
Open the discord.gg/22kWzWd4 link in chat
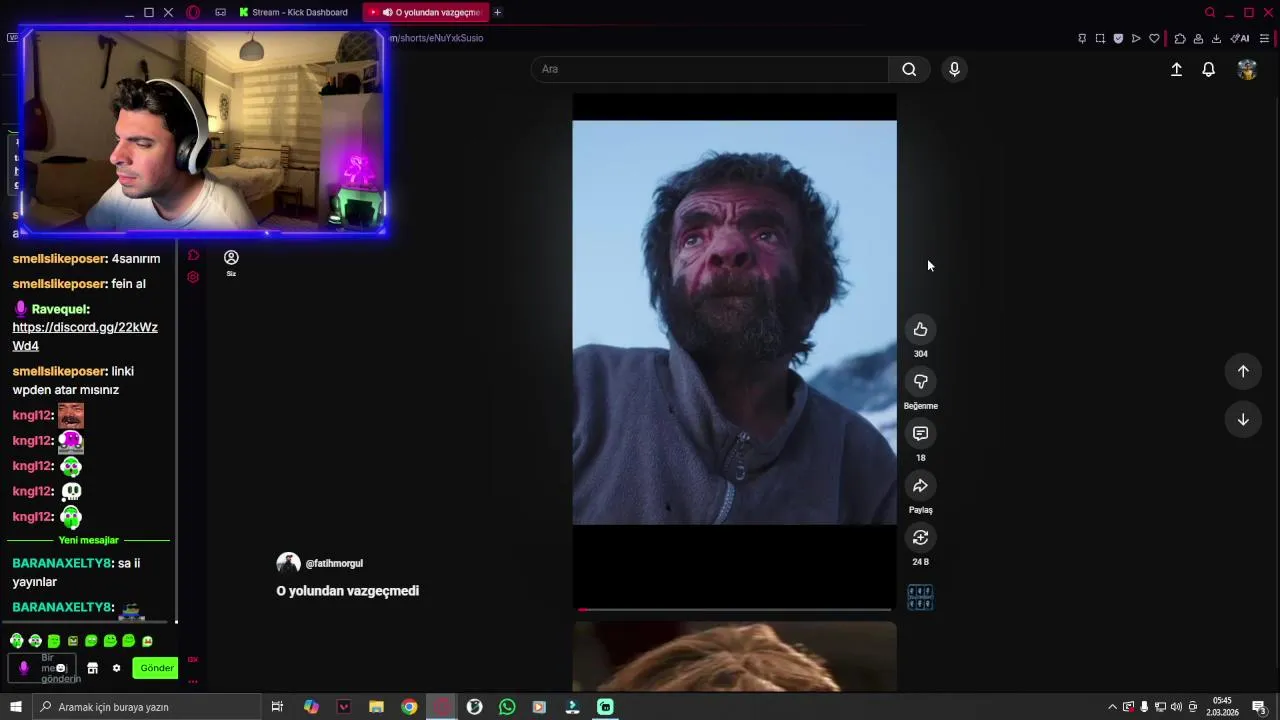click(x=85, y=336)
